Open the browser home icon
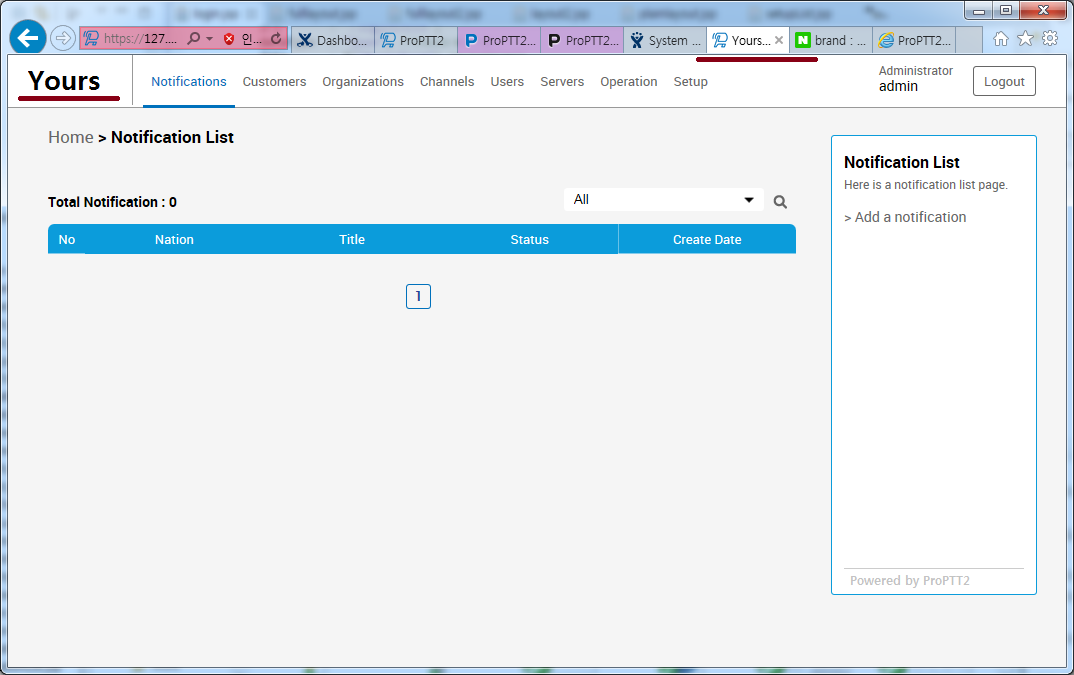 (1001, 39)
